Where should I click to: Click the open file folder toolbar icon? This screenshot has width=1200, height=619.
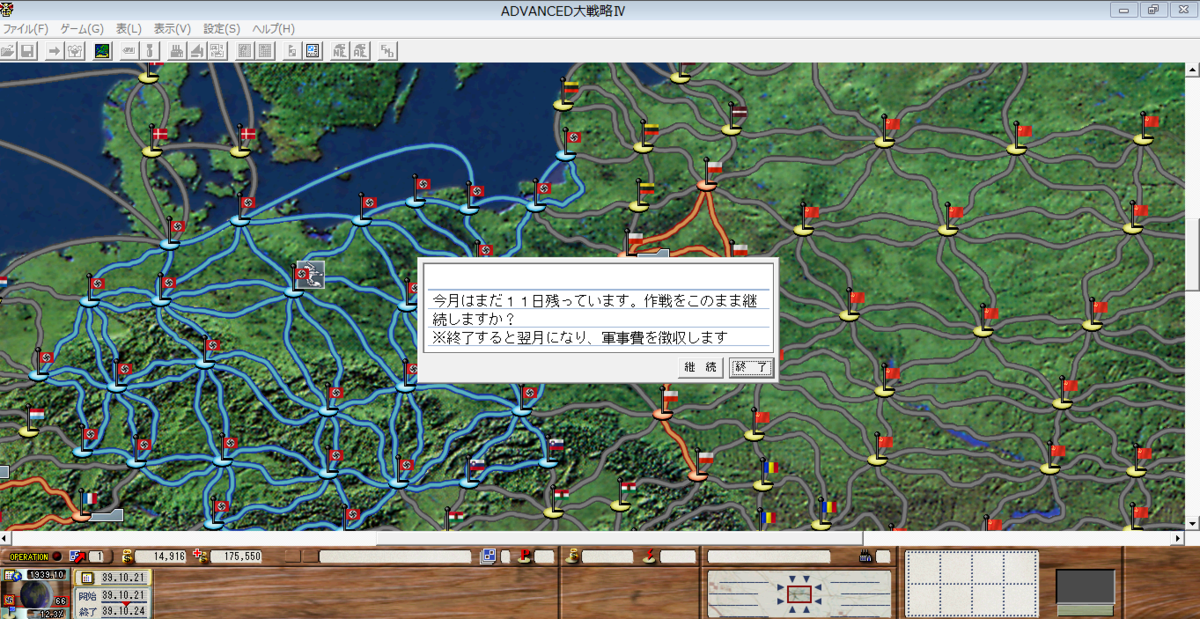(x=8, y=50)
